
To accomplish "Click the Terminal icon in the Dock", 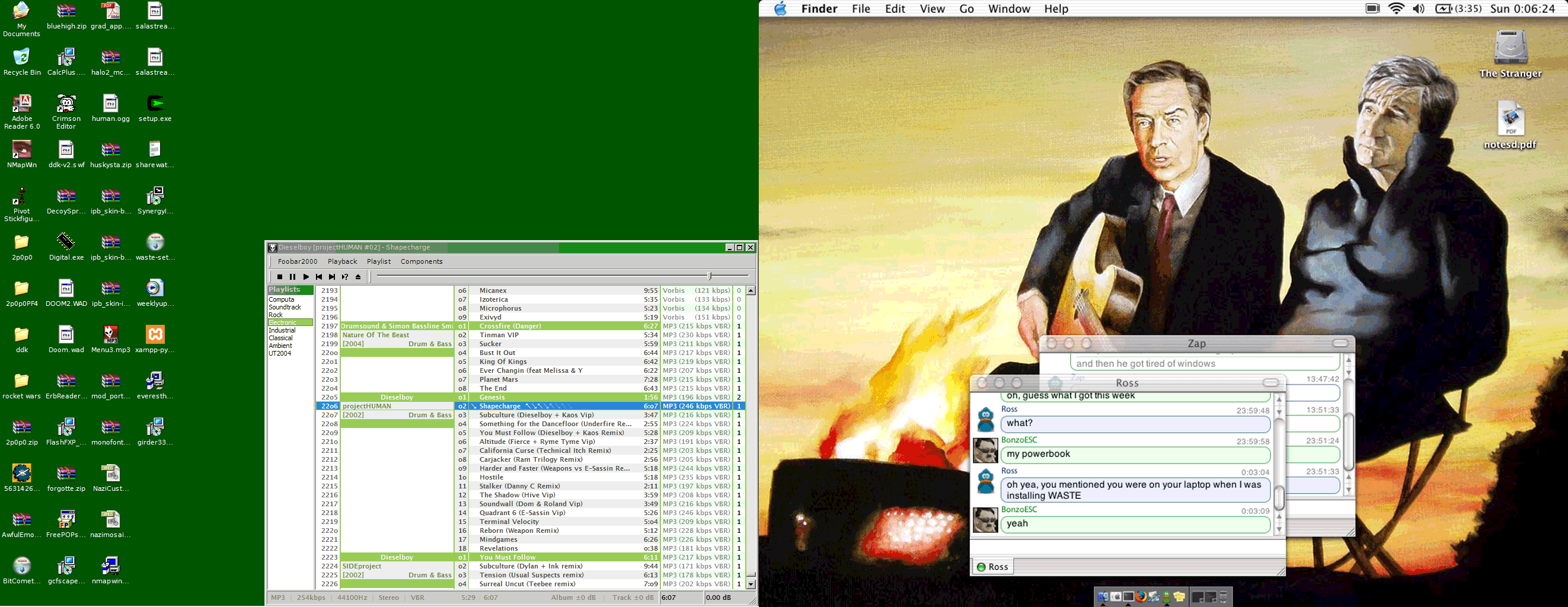I will 1128,597.
